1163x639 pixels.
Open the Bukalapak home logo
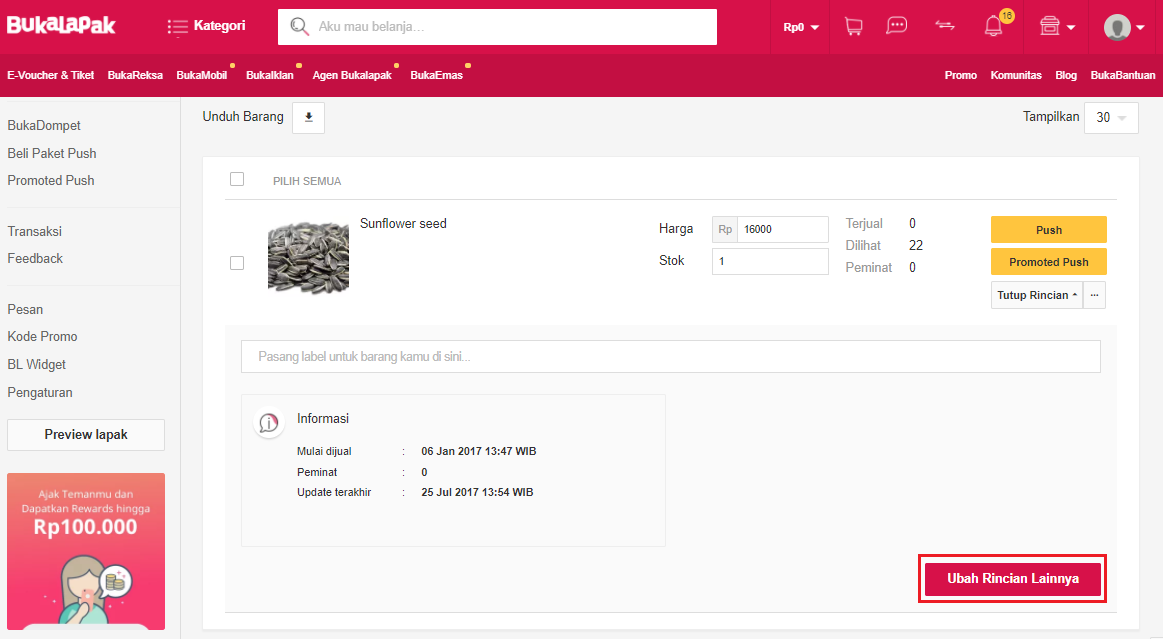point(62,25)
